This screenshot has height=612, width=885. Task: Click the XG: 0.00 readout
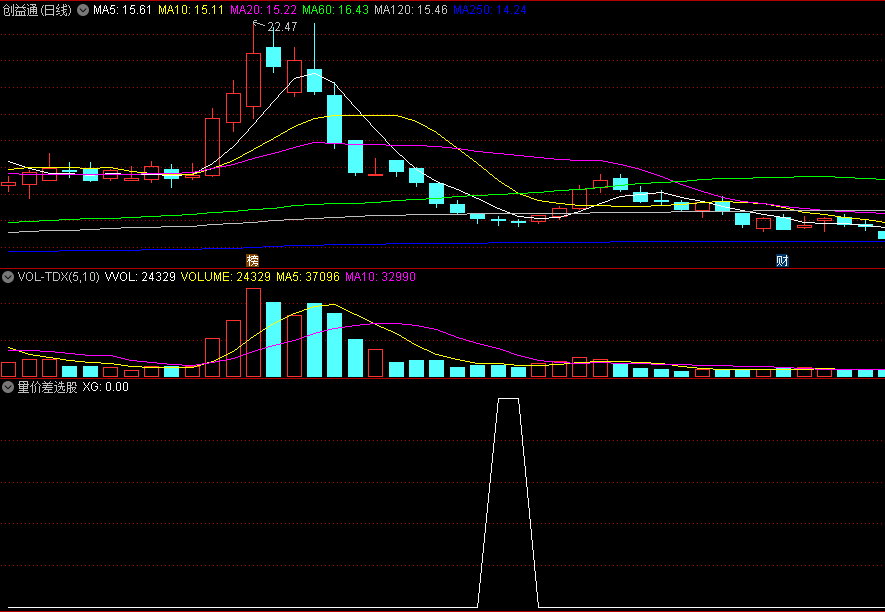pyautogui.click(x=106, y=387)
